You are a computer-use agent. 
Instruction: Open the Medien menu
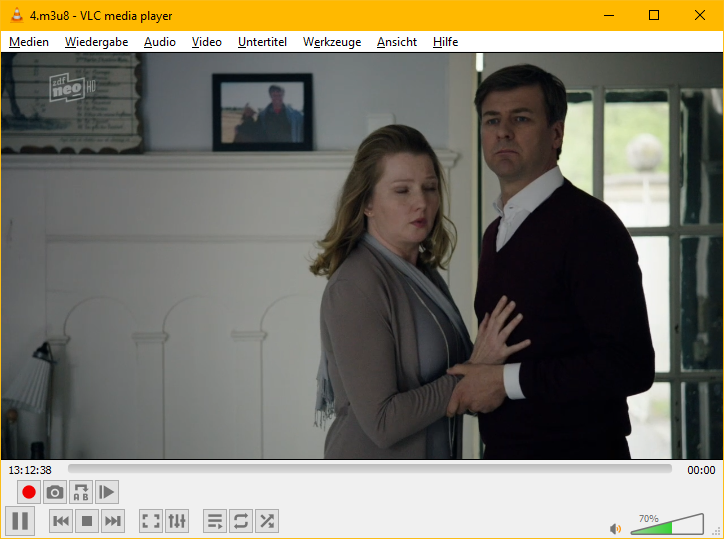29,42
